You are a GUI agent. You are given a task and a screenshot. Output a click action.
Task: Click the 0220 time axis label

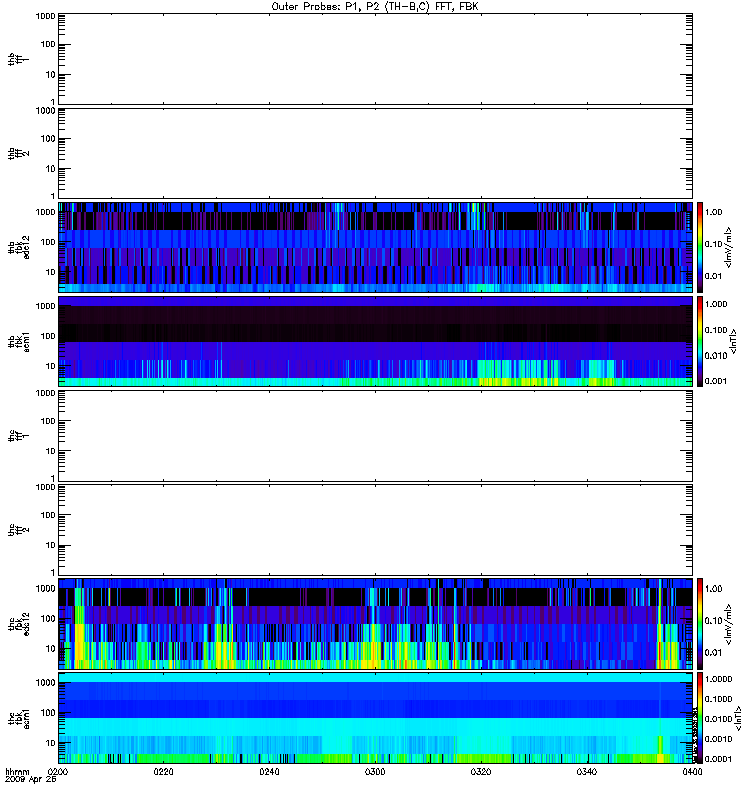pyautogui.click(x=163, y=772)
